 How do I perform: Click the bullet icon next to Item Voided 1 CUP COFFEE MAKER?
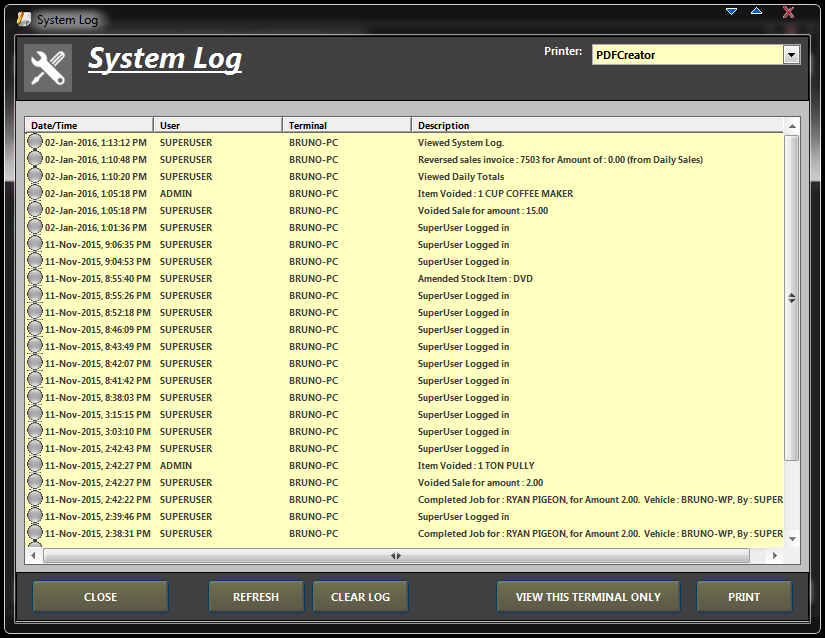(x=34, y=193)
